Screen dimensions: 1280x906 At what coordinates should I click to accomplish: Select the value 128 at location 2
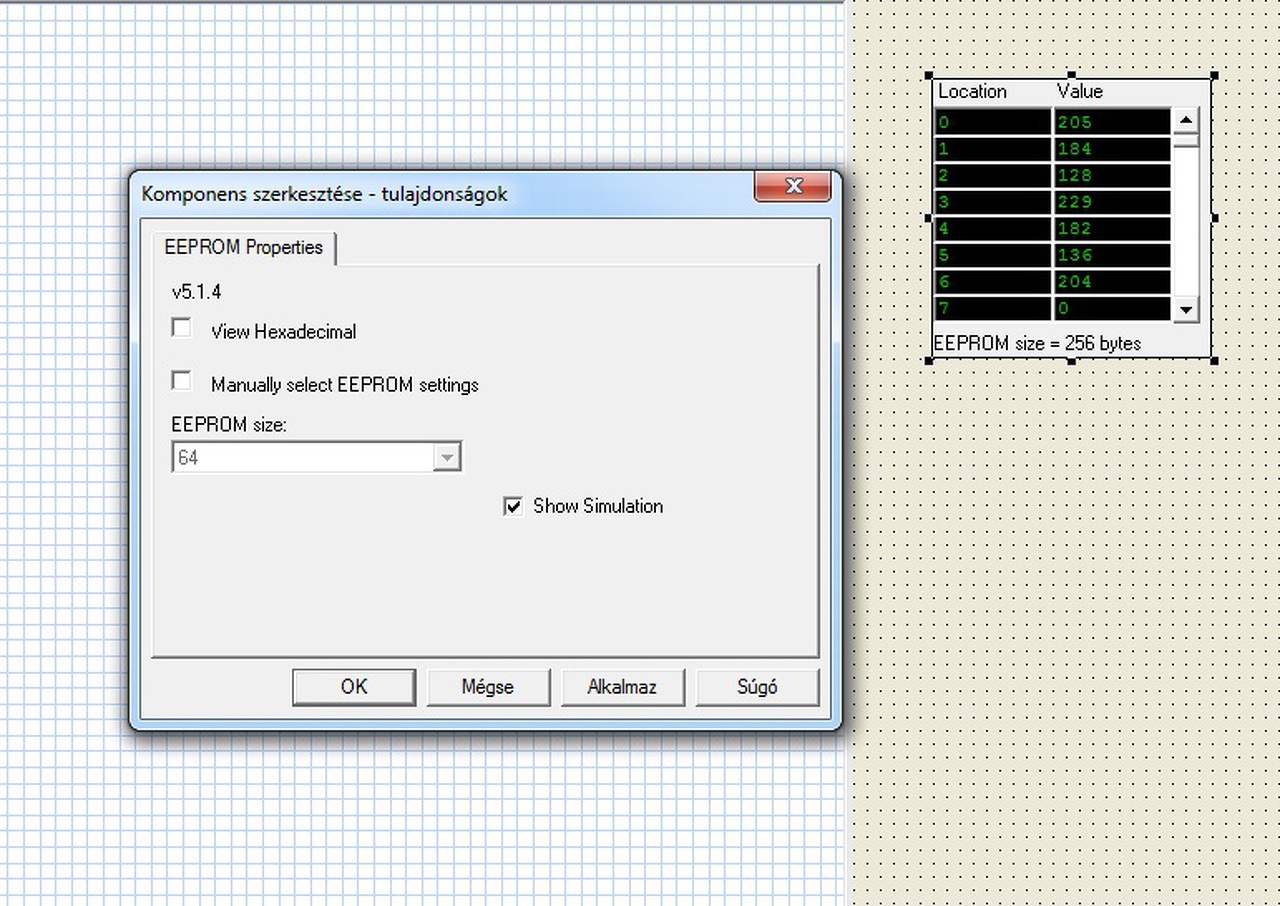[1112, 175]
